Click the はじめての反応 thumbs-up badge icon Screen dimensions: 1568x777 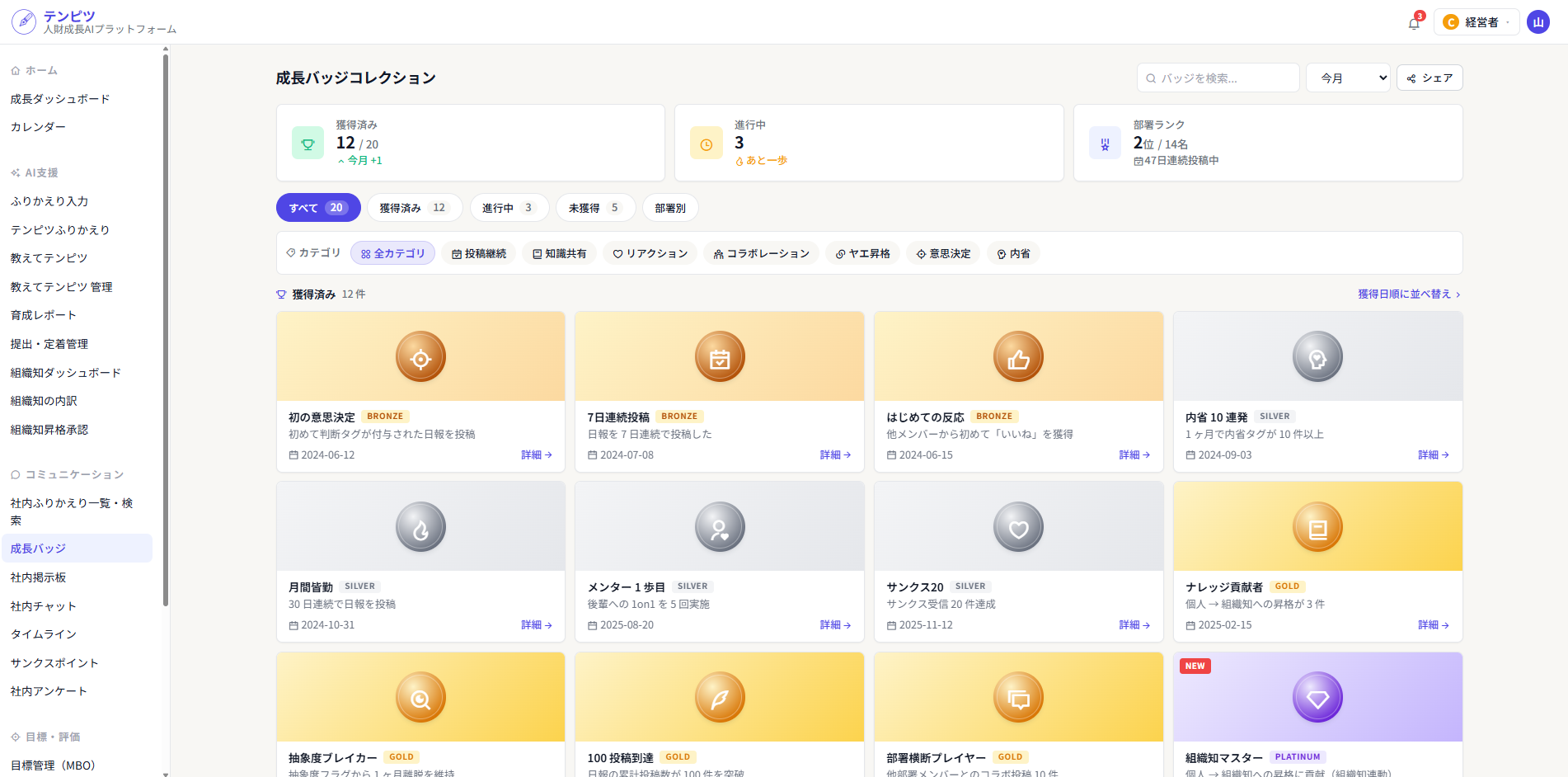(x=1018, y=357)
